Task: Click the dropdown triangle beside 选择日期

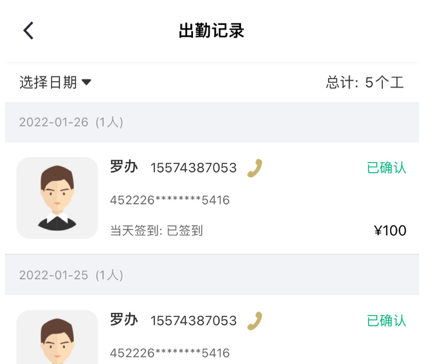Action: (x=86, y=82)
